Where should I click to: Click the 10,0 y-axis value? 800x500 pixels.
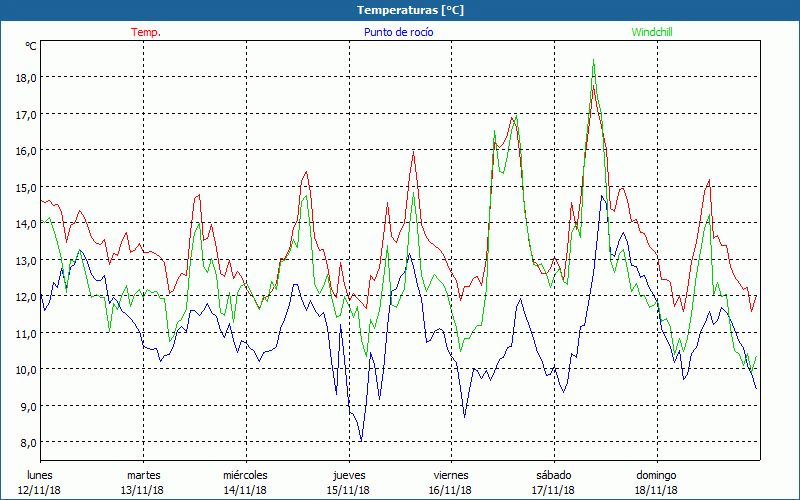(x=27, y=370)
